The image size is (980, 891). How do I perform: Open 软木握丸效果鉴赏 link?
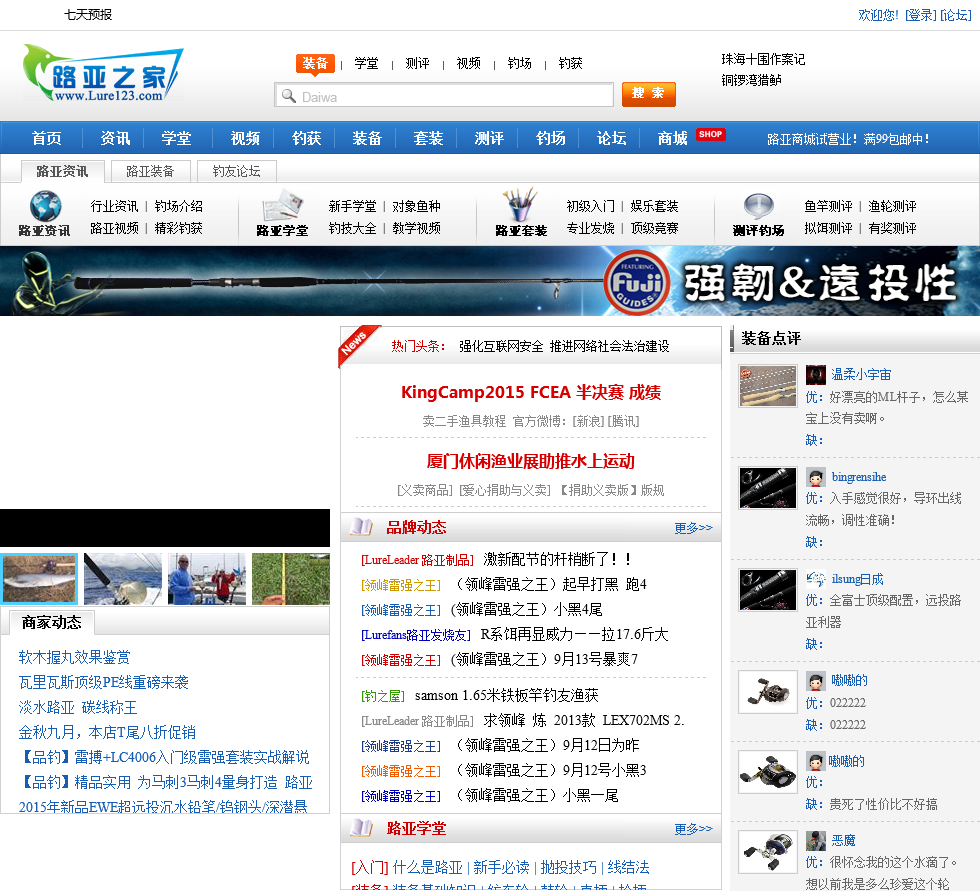click(74, 657)
